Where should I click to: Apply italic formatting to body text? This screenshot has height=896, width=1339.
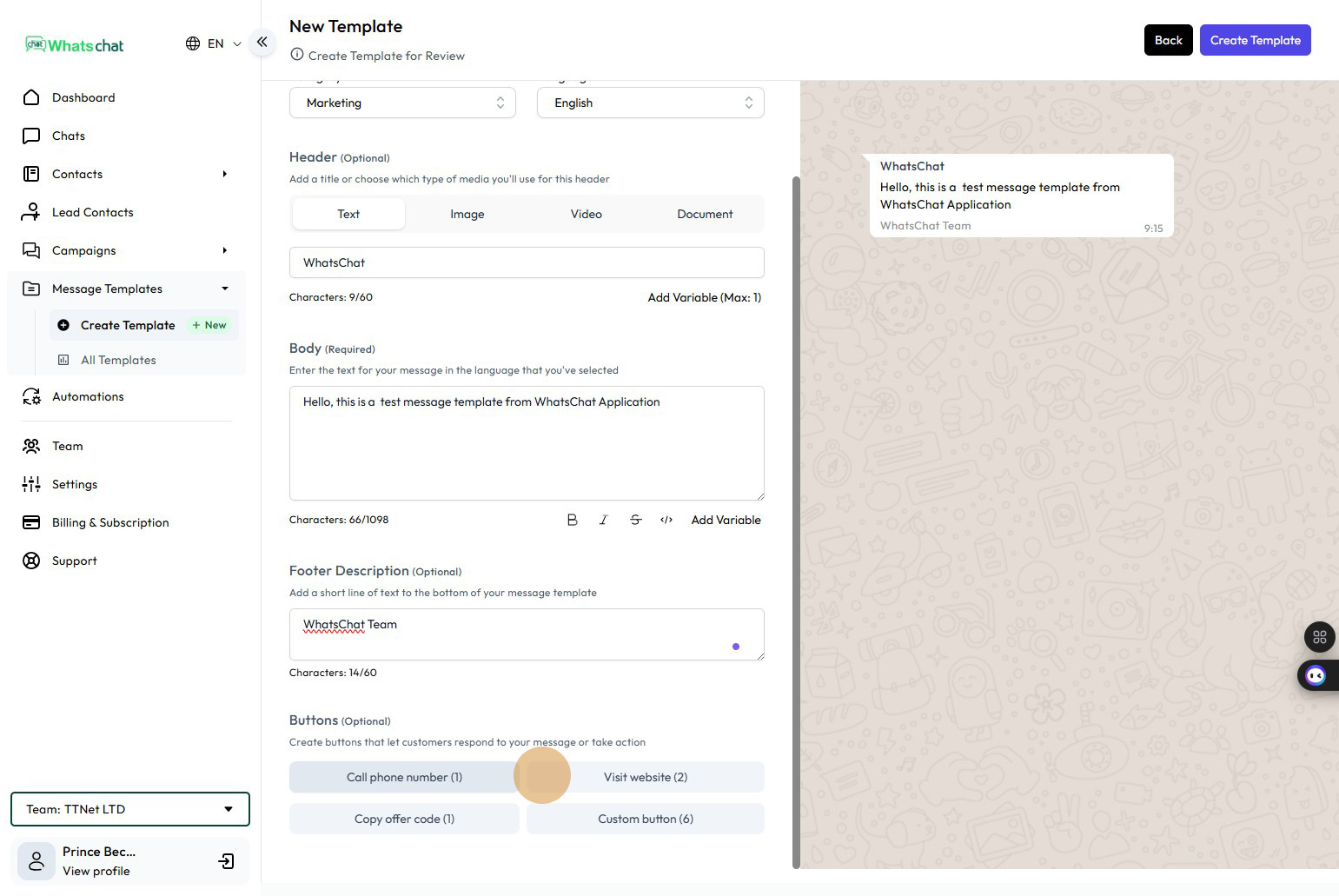pyautogui.click(x=603, y=520)
